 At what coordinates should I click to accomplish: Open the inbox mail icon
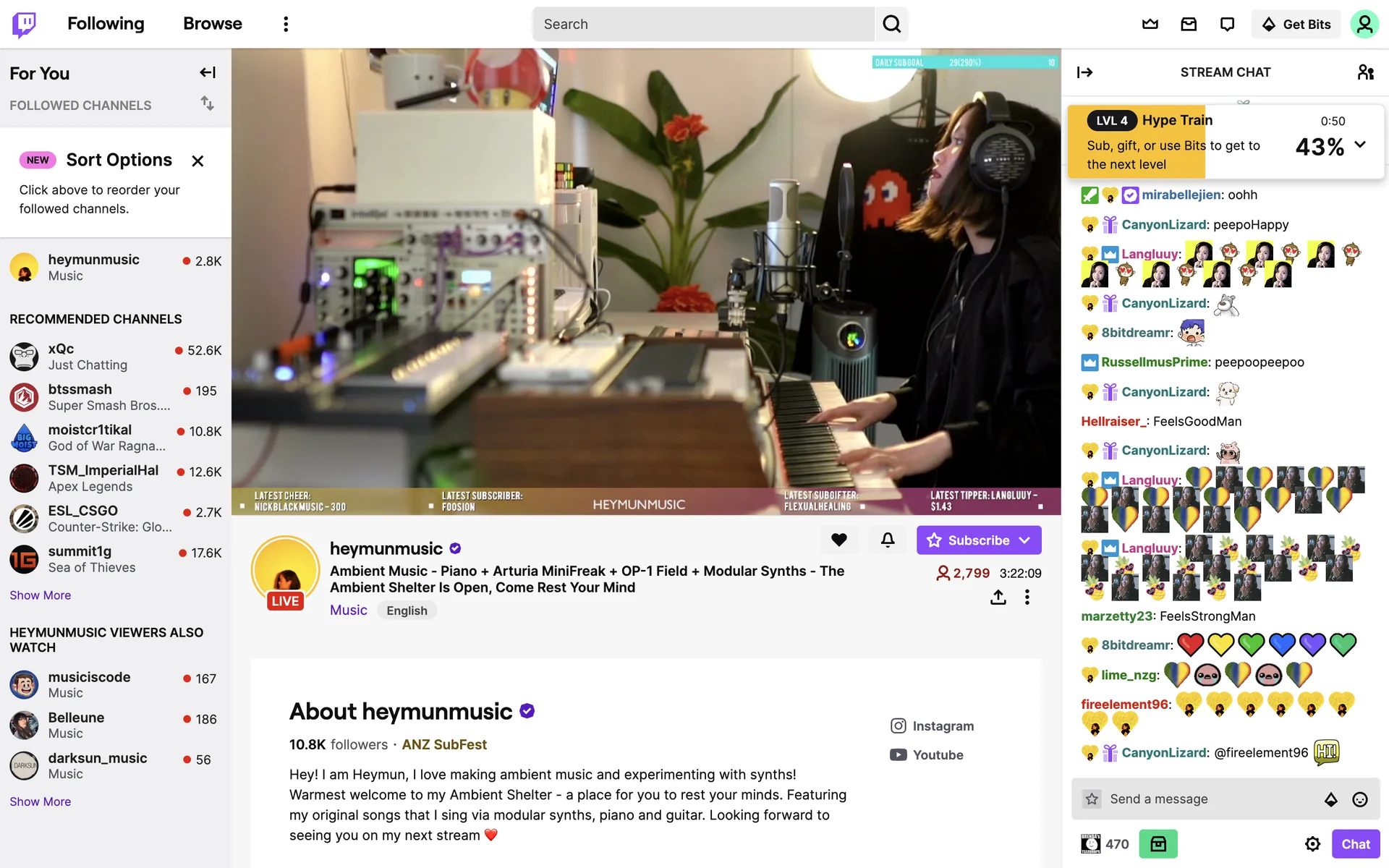[1189, 24]
